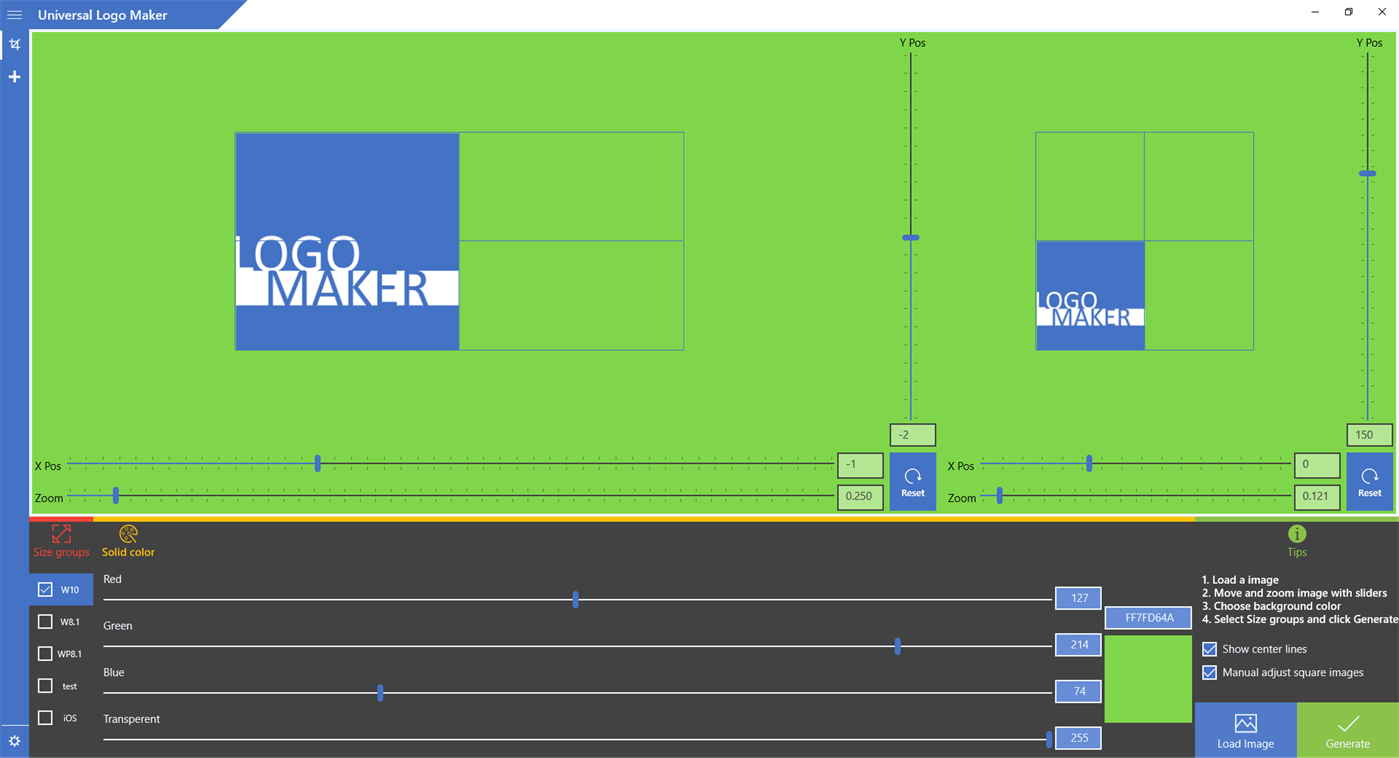Click the small square logo preview
Viewport: 1399px width, 758px height.
click(1090, 295)
